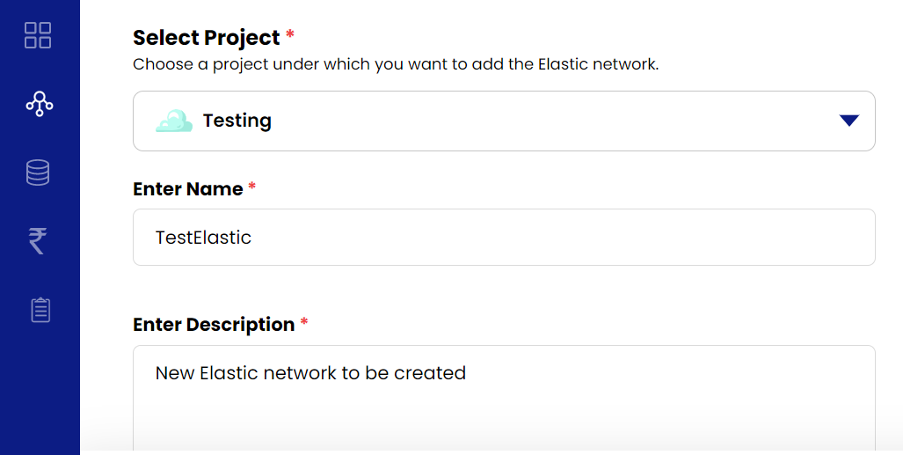
Task: Expand the project list with triangle arrow
Action: point(849,121)
